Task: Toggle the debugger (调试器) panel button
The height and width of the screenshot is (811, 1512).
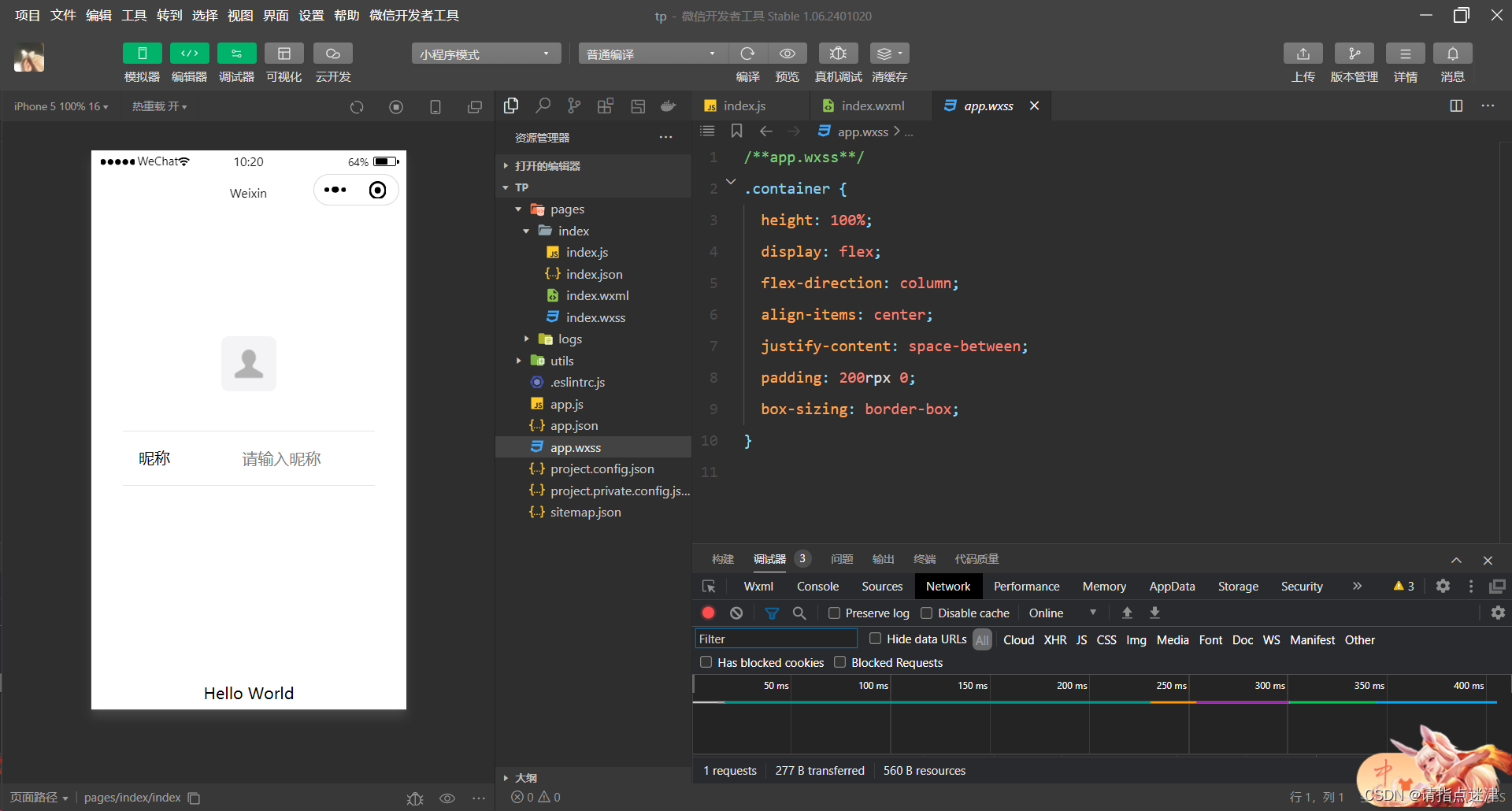Action: pyautogui.click(x=237, y=54)
